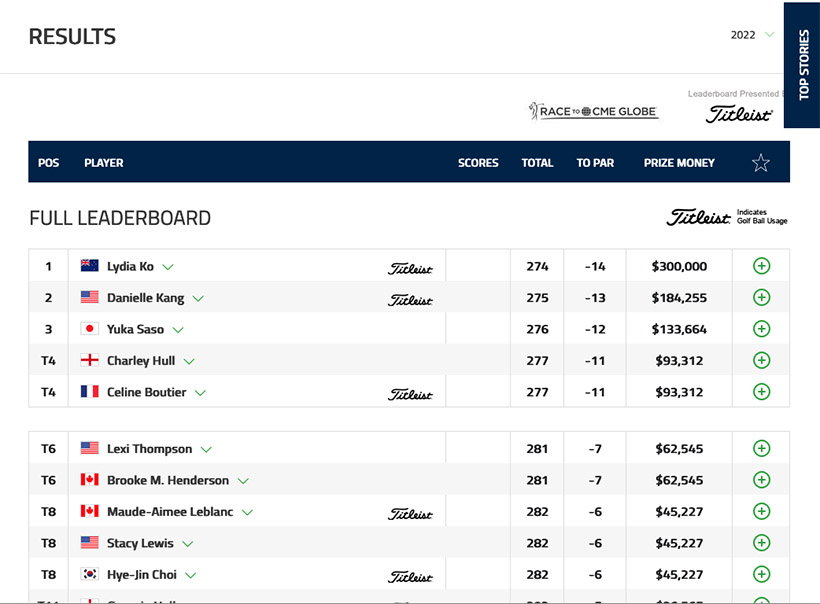The width and height of the screenshot is (820, 604).
Task: Expand Lydia Ko's scorecard chevron
Action: click(168, 267)
